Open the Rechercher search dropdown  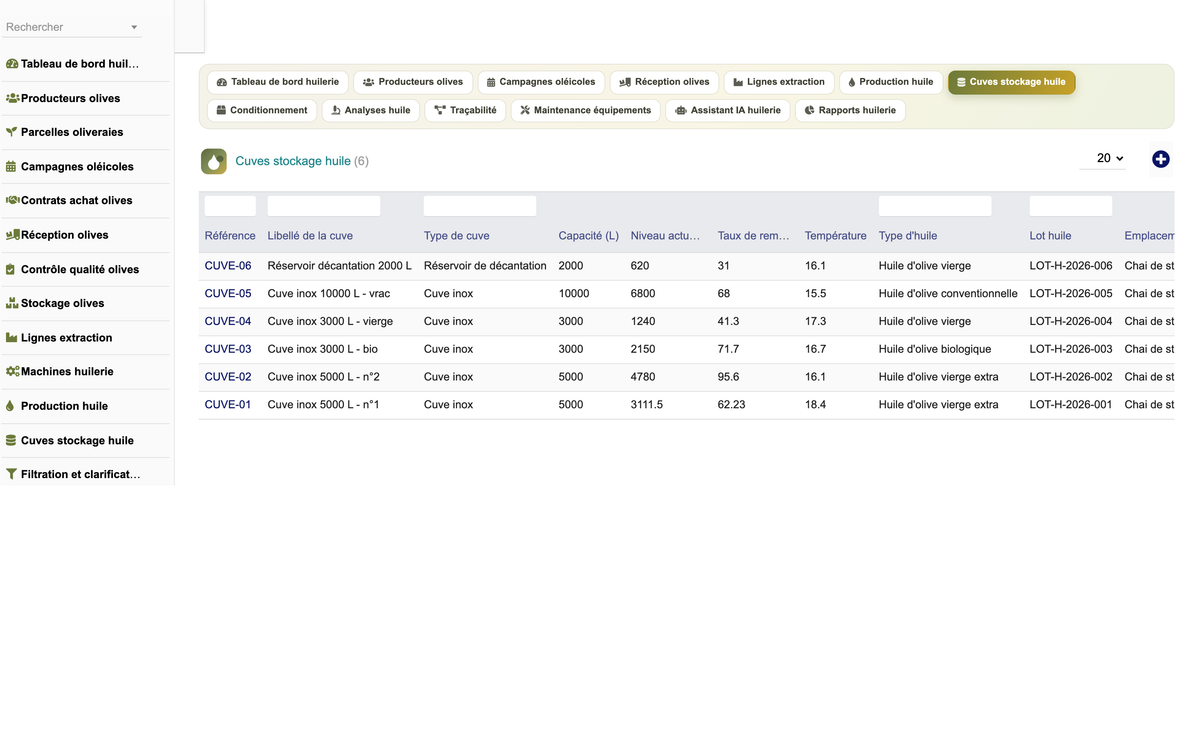point(73,27)
